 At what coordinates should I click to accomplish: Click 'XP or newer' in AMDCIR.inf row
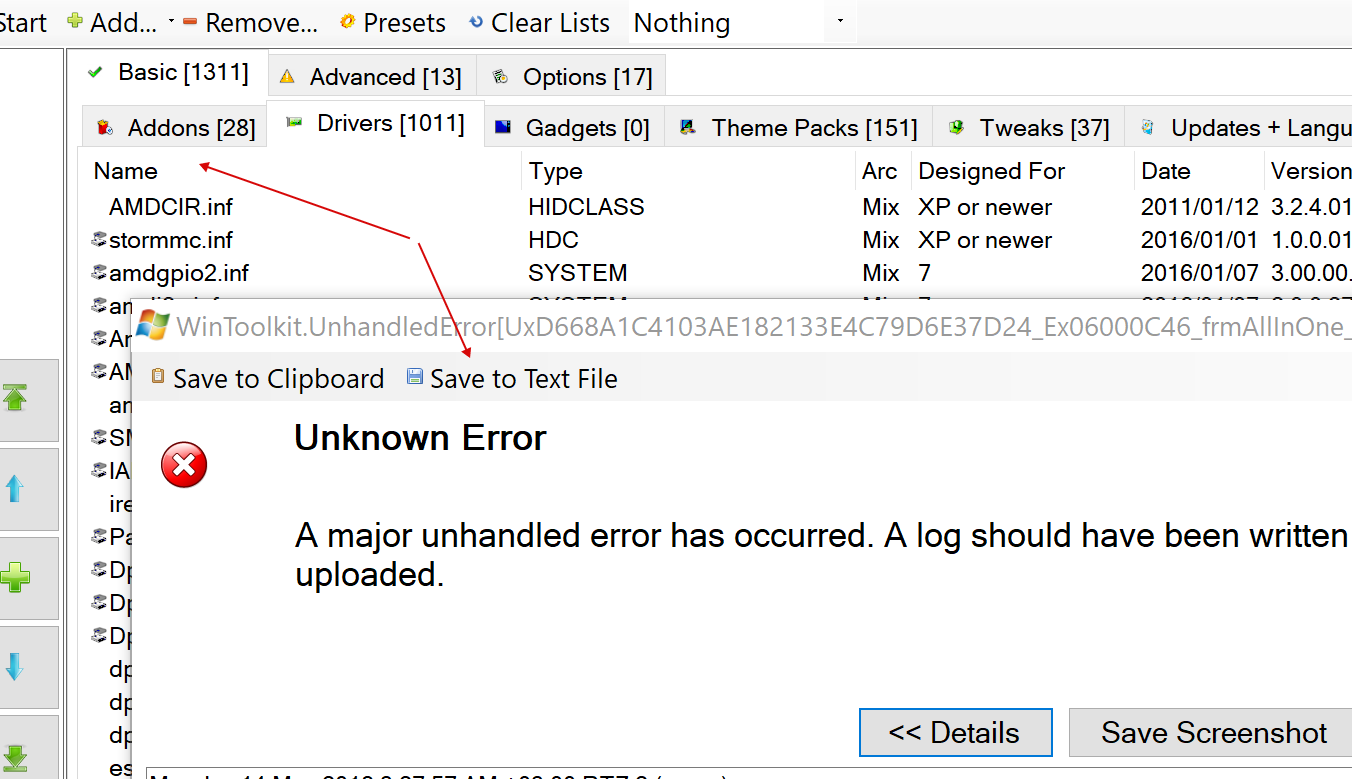(x=985, y=207)
